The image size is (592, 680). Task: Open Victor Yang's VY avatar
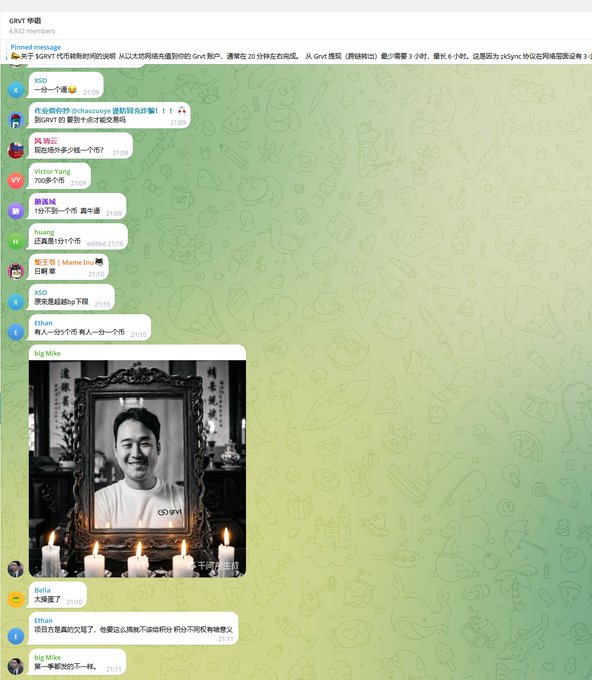coord(16,180)
